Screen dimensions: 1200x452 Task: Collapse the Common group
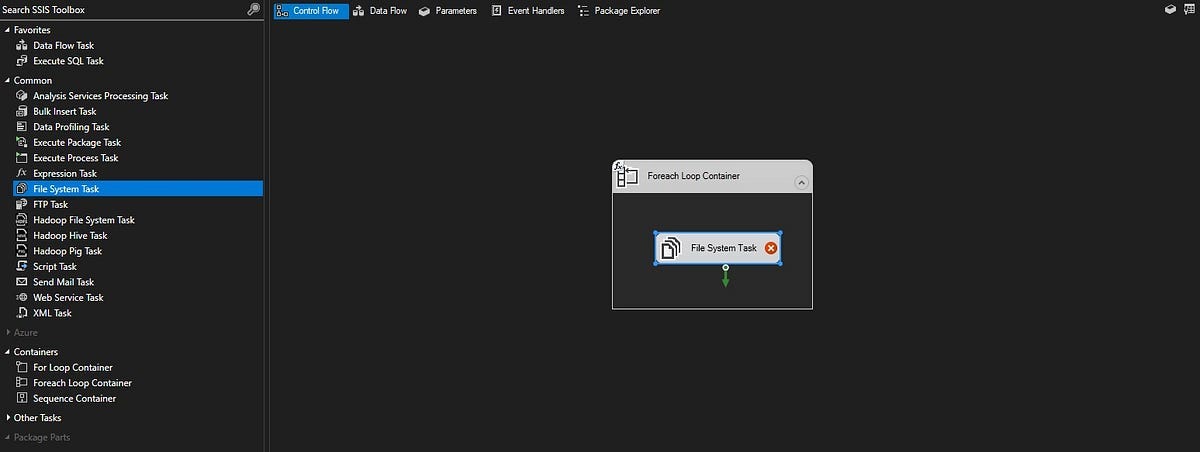[8, 80]
